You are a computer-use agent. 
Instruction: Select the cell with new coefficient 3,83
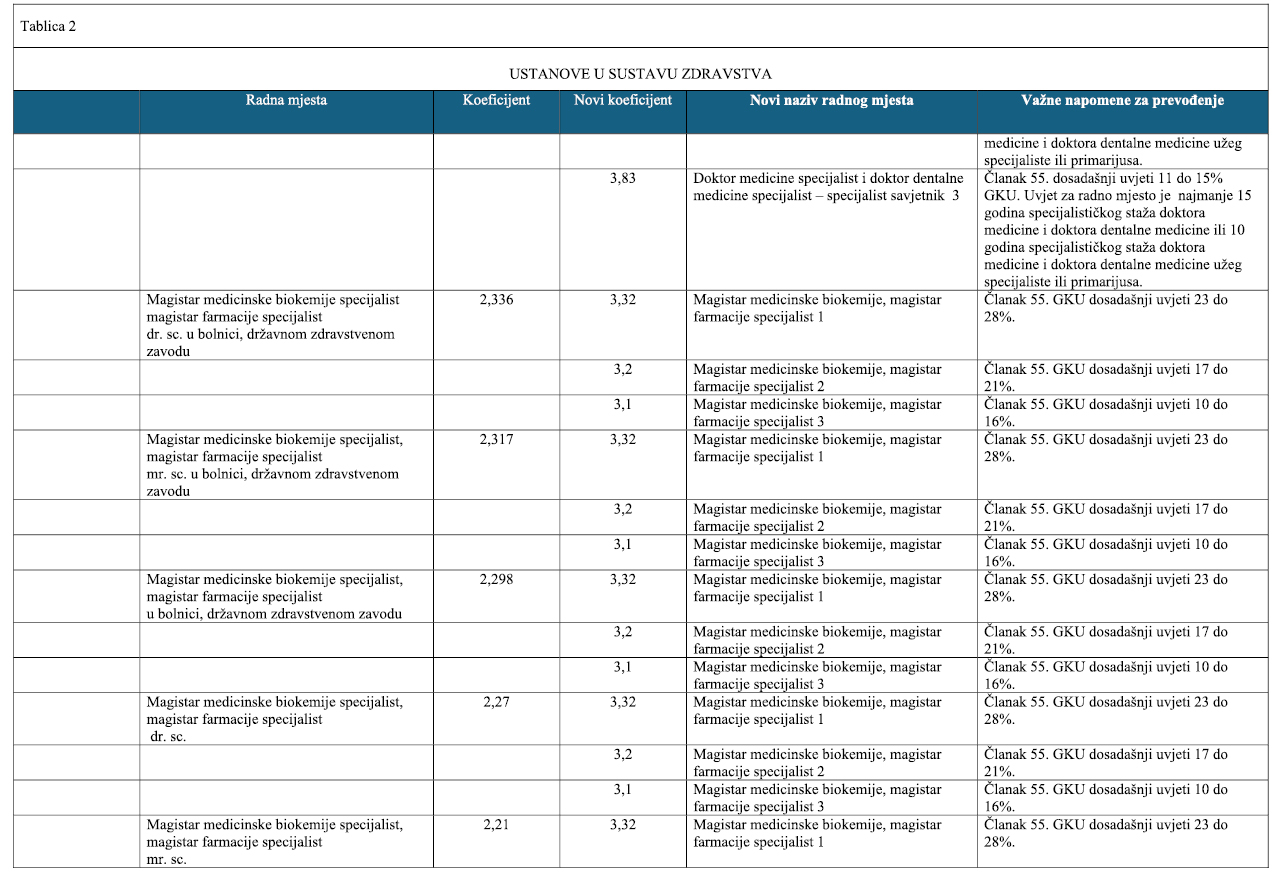click(x=622, y=178)
